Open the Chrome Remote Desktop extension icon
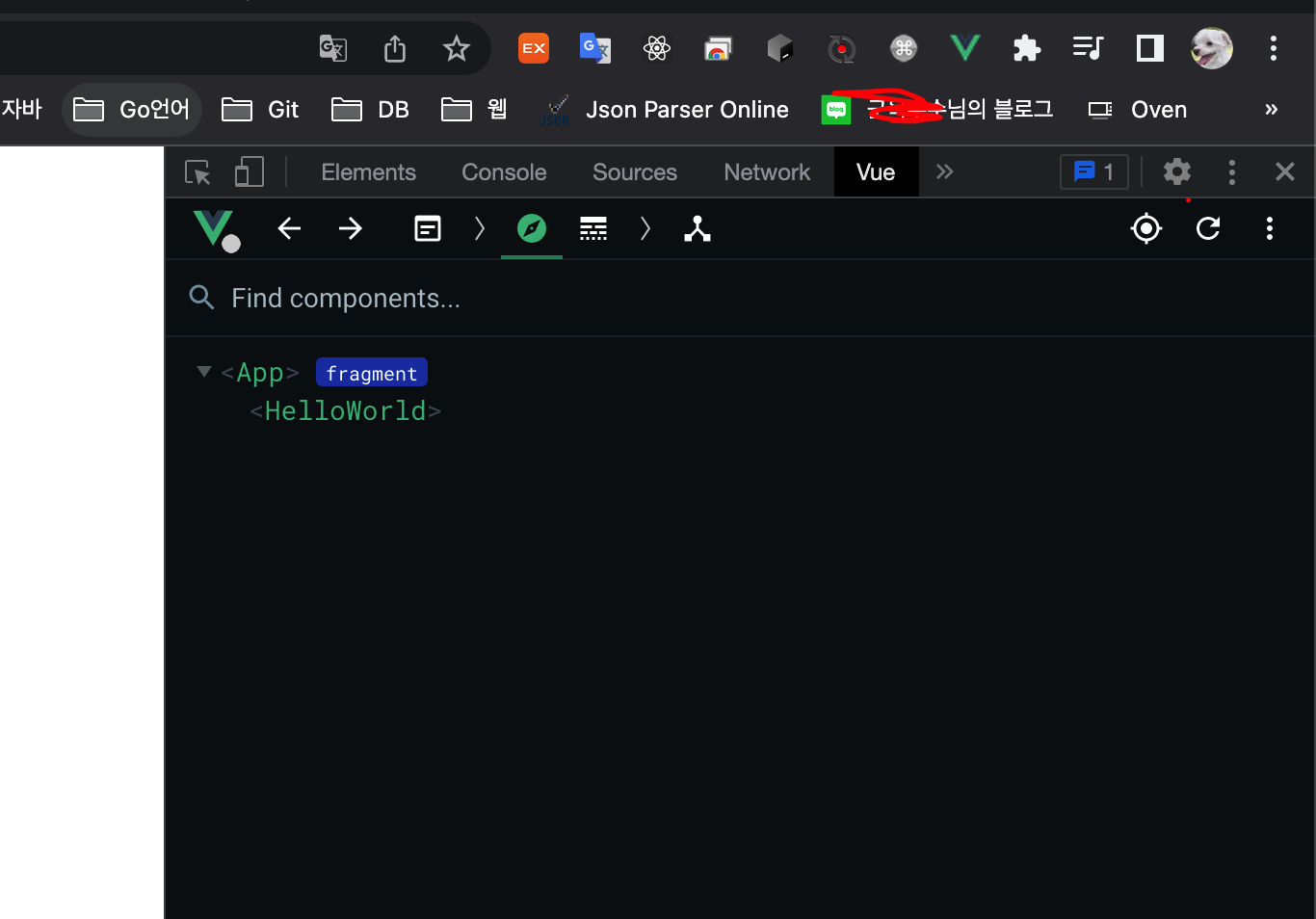 click(x=718, y=48)
